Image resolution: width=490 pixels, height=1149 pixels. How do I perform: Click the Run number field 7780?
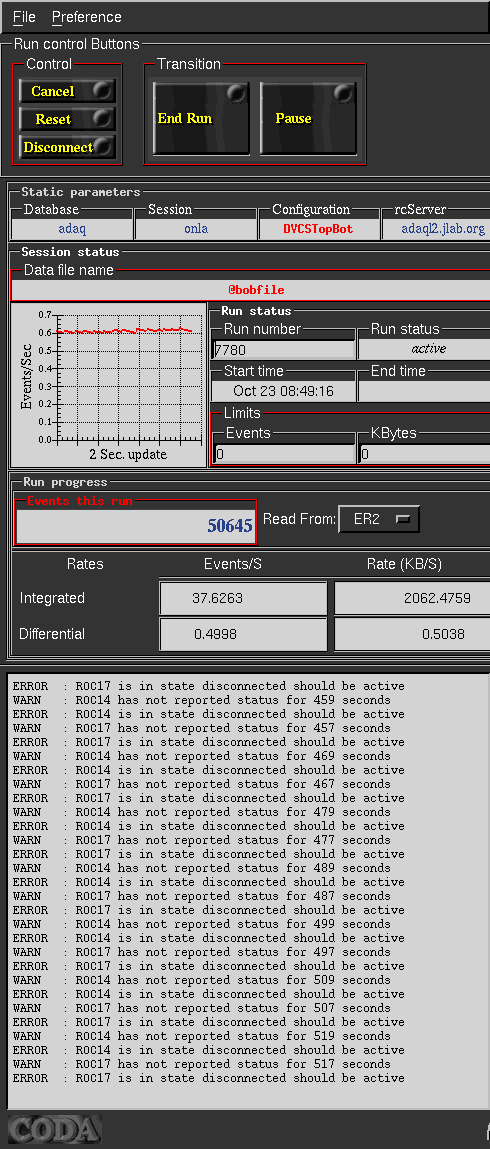point(283,350)
